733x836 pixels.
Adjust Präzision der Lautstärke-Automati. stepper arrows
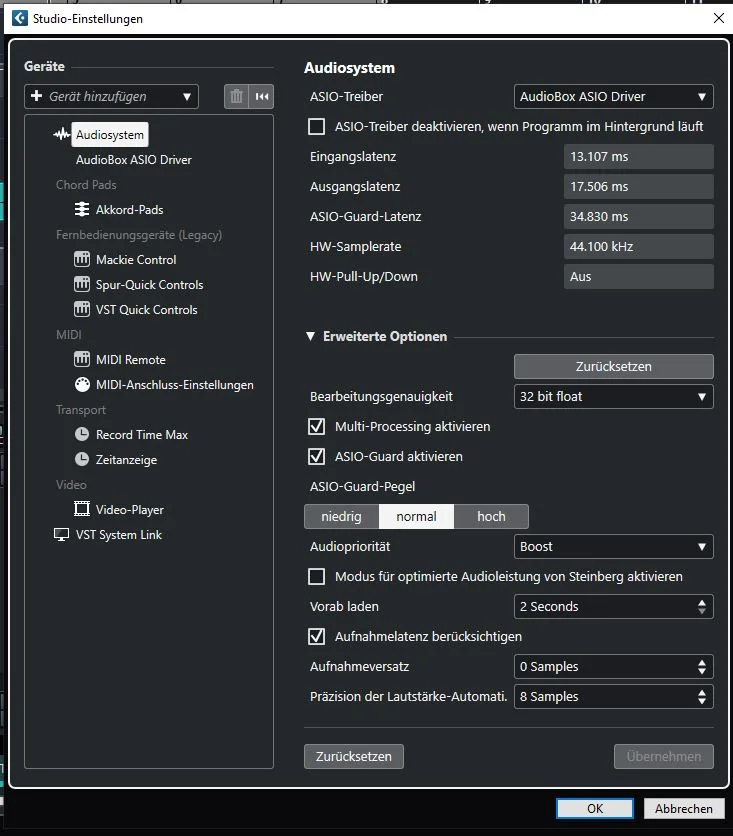tap(702, 696)
